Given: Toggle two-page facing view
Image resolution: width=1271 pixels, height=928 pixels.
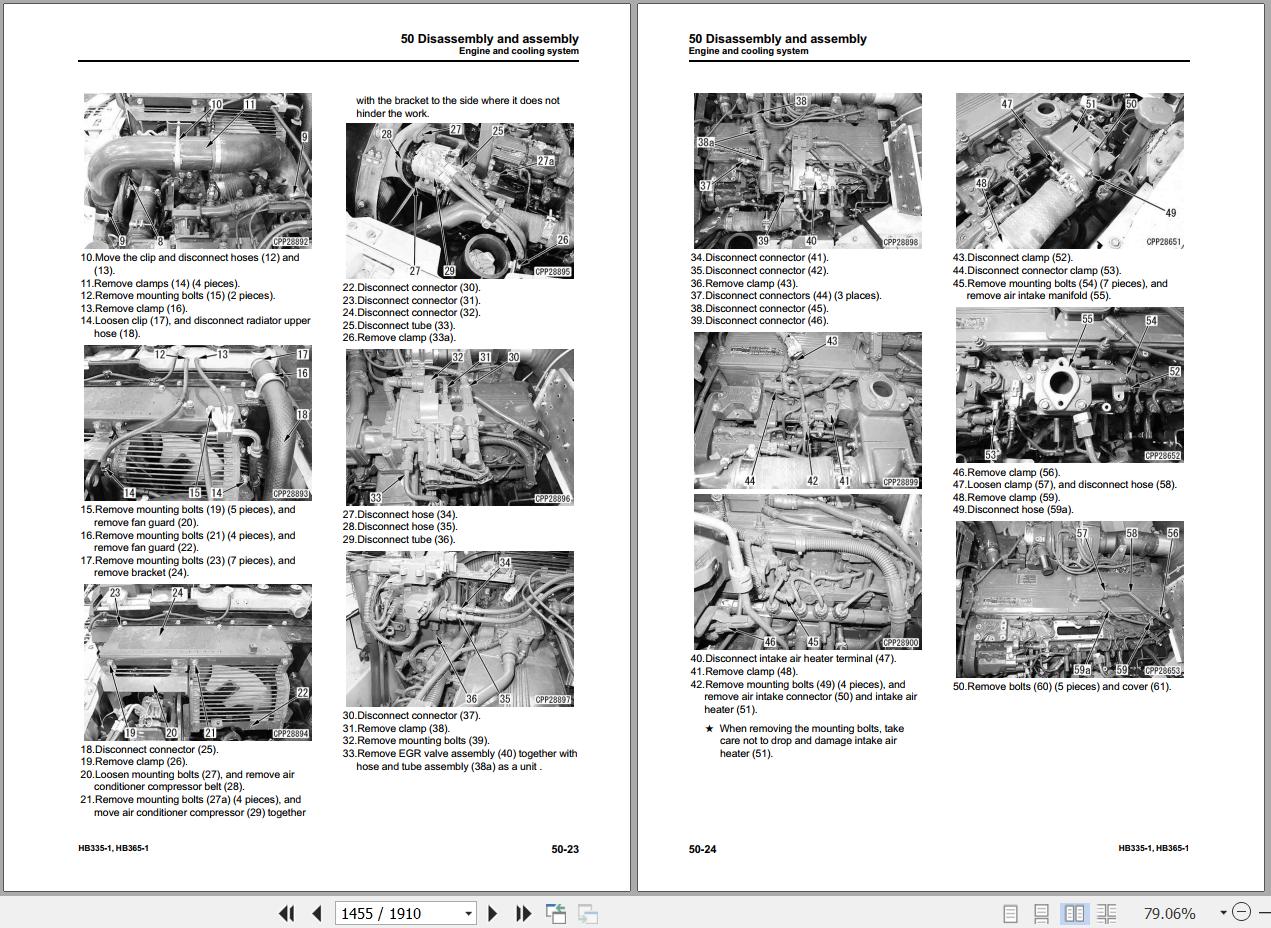Looking at the screenshot, I should (x=1074, y=913).
